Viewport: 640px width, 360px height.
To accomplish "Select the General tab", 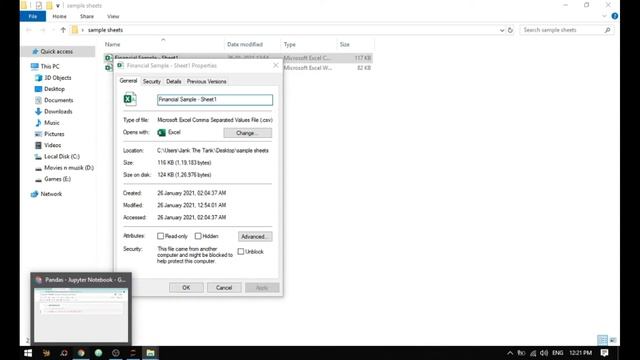I will pos(128,81).
